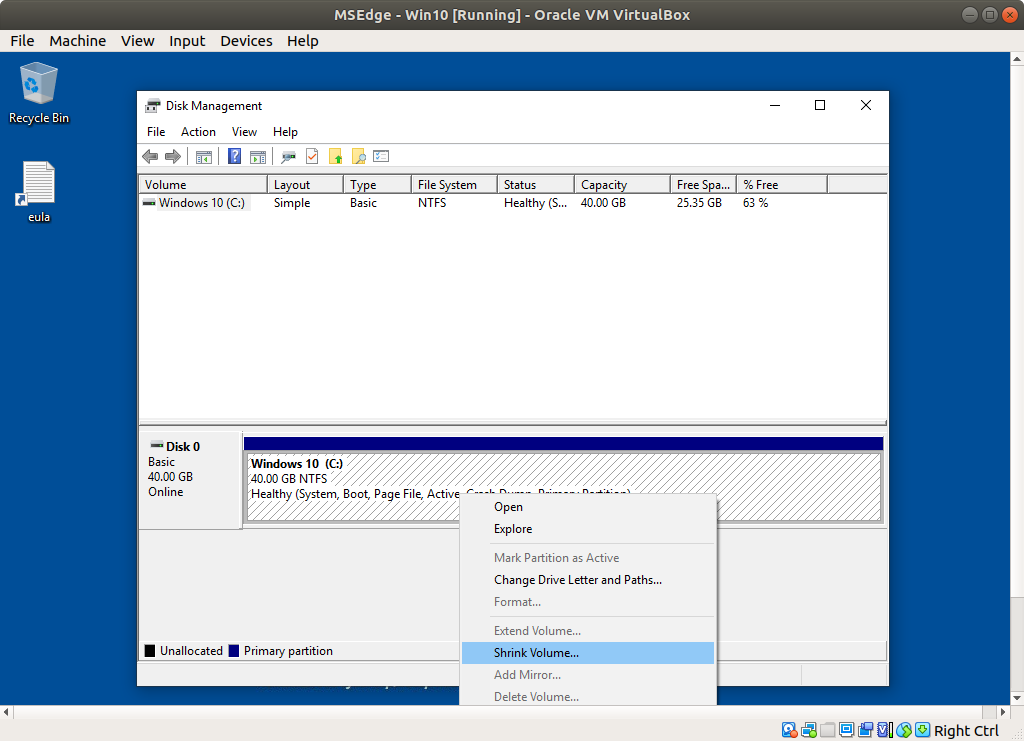This screenshot has height=741, width=1024.
Task: Sort by the Free Space column header
Action: click(x=703, y=185)
